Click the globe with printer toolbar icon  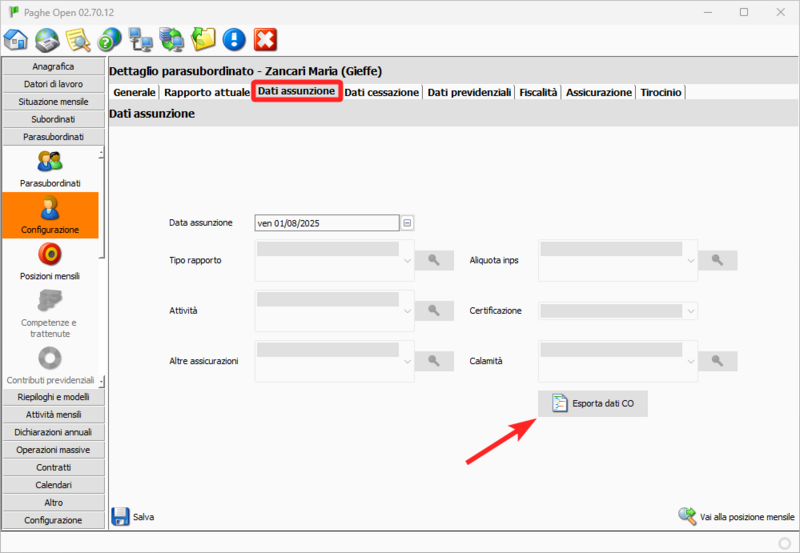coord(47,39)
